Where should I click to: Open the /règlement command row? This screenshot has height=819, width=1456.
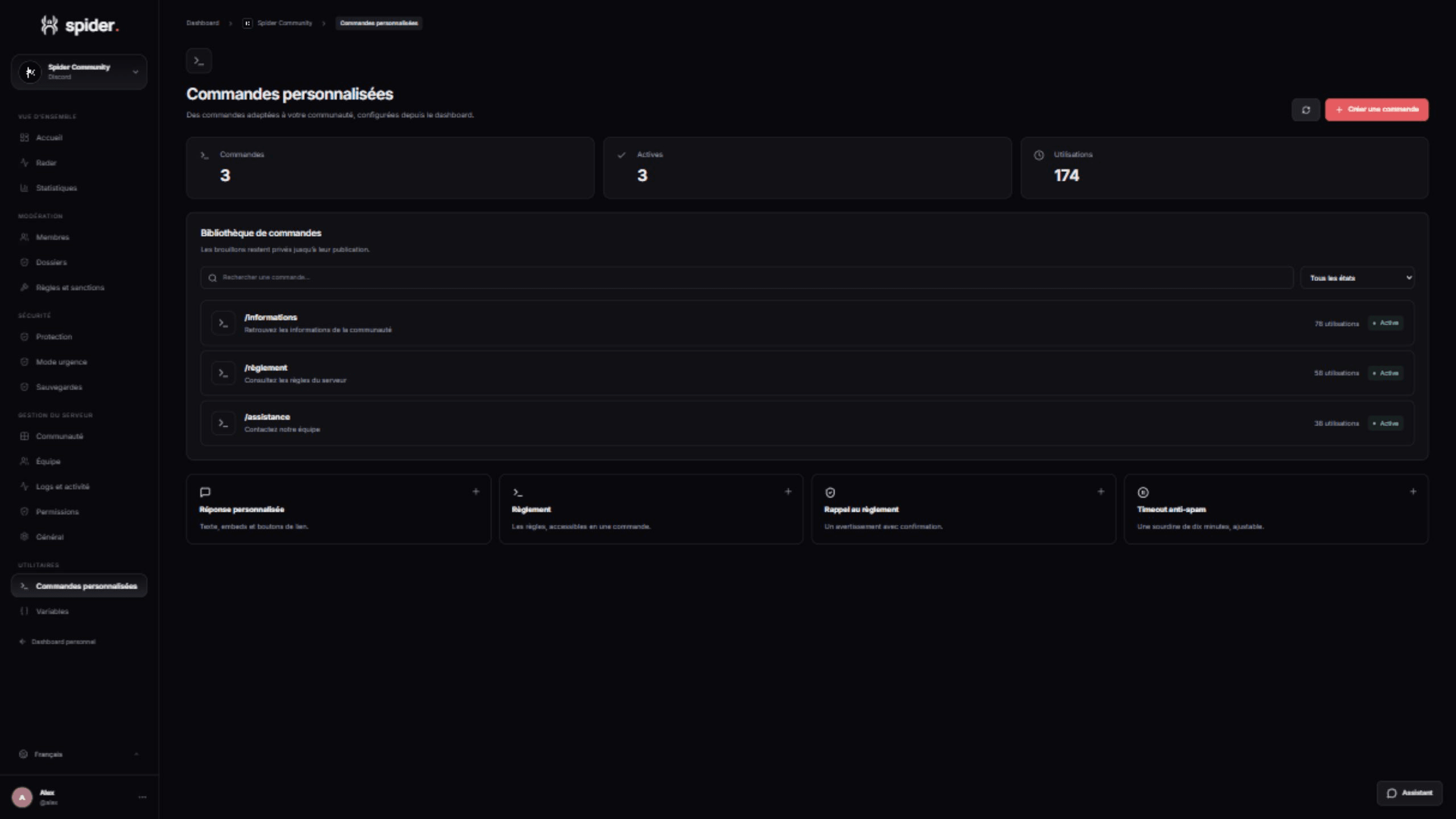coord(807,373)
